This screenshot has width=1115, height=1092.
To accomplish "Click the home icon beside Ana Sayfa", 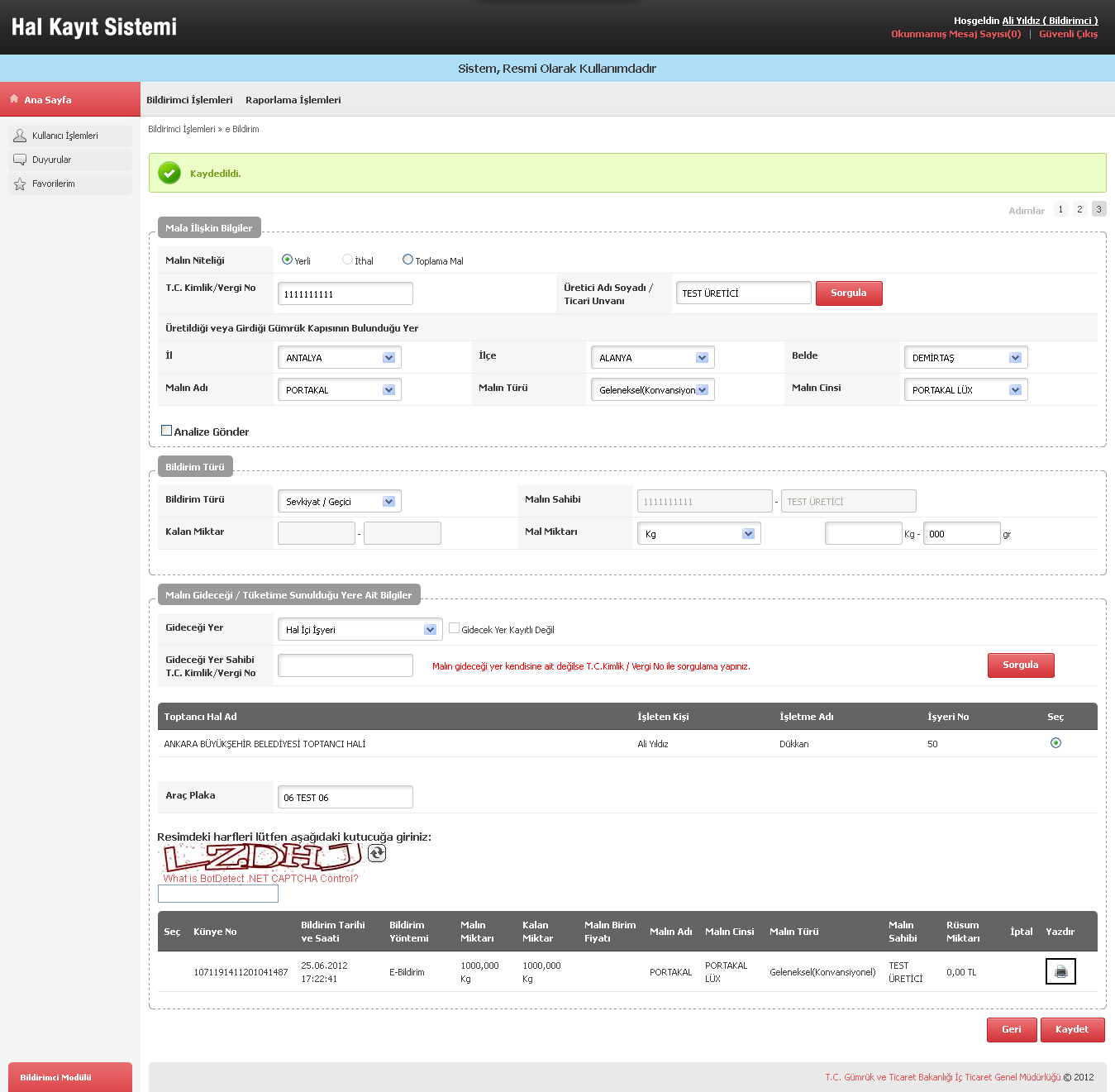I will click(14, 98).
